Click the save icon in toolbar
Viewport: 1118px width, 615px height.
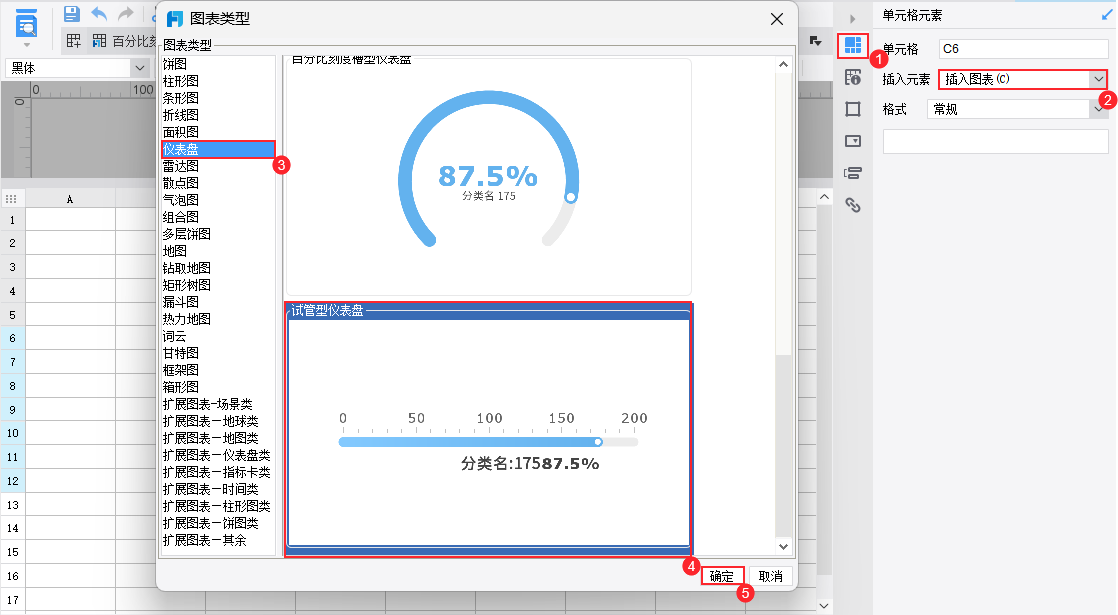coord(71,14)
